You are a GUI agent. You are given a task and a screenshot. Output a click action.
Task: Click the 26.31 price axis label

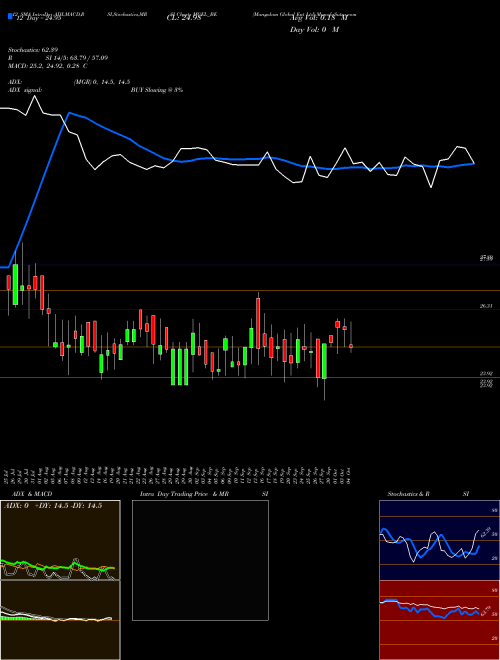click(x=486, y=306)
